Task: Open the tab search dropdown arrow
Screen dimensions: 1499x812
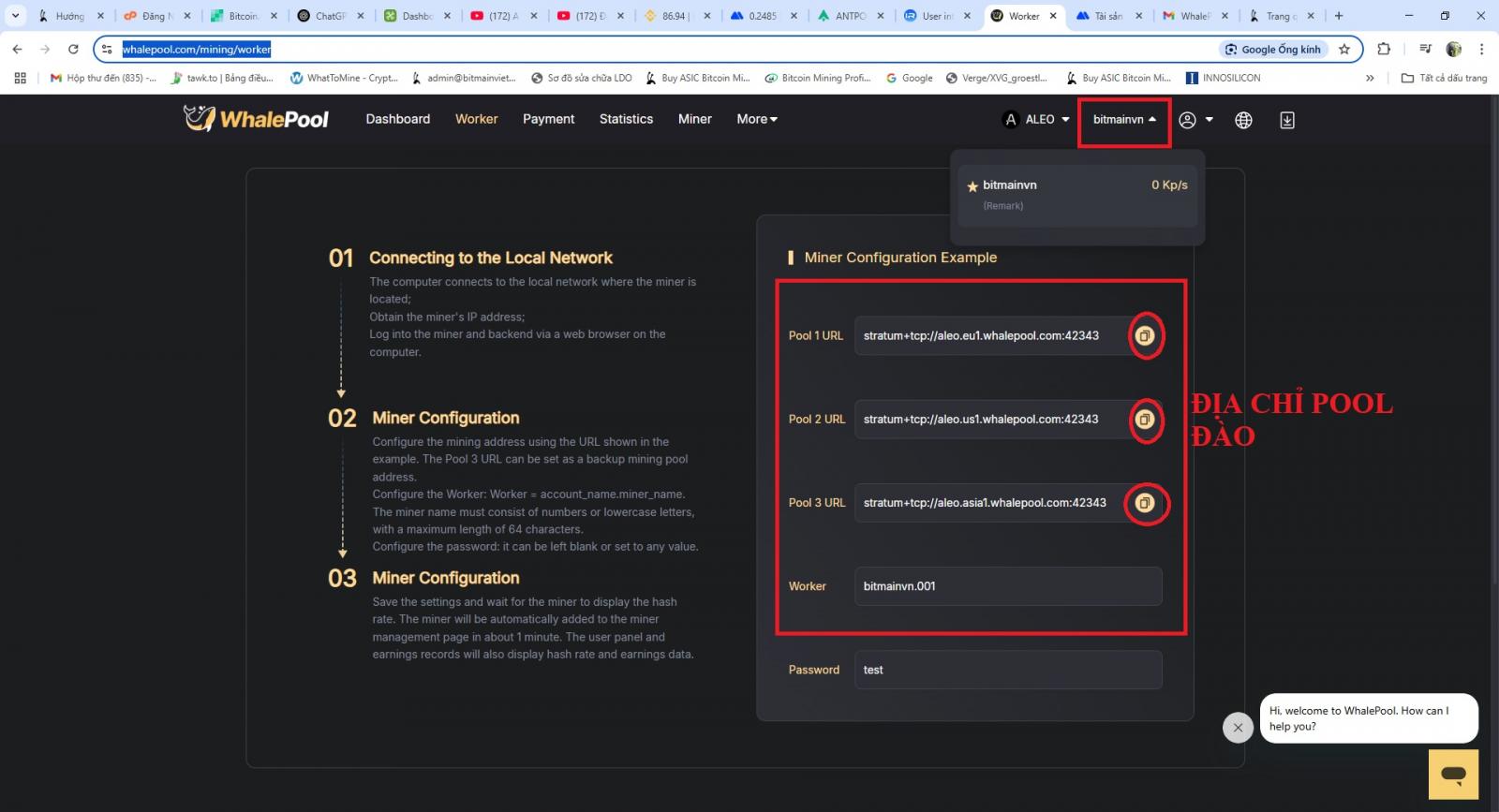Action: point(15,16)
